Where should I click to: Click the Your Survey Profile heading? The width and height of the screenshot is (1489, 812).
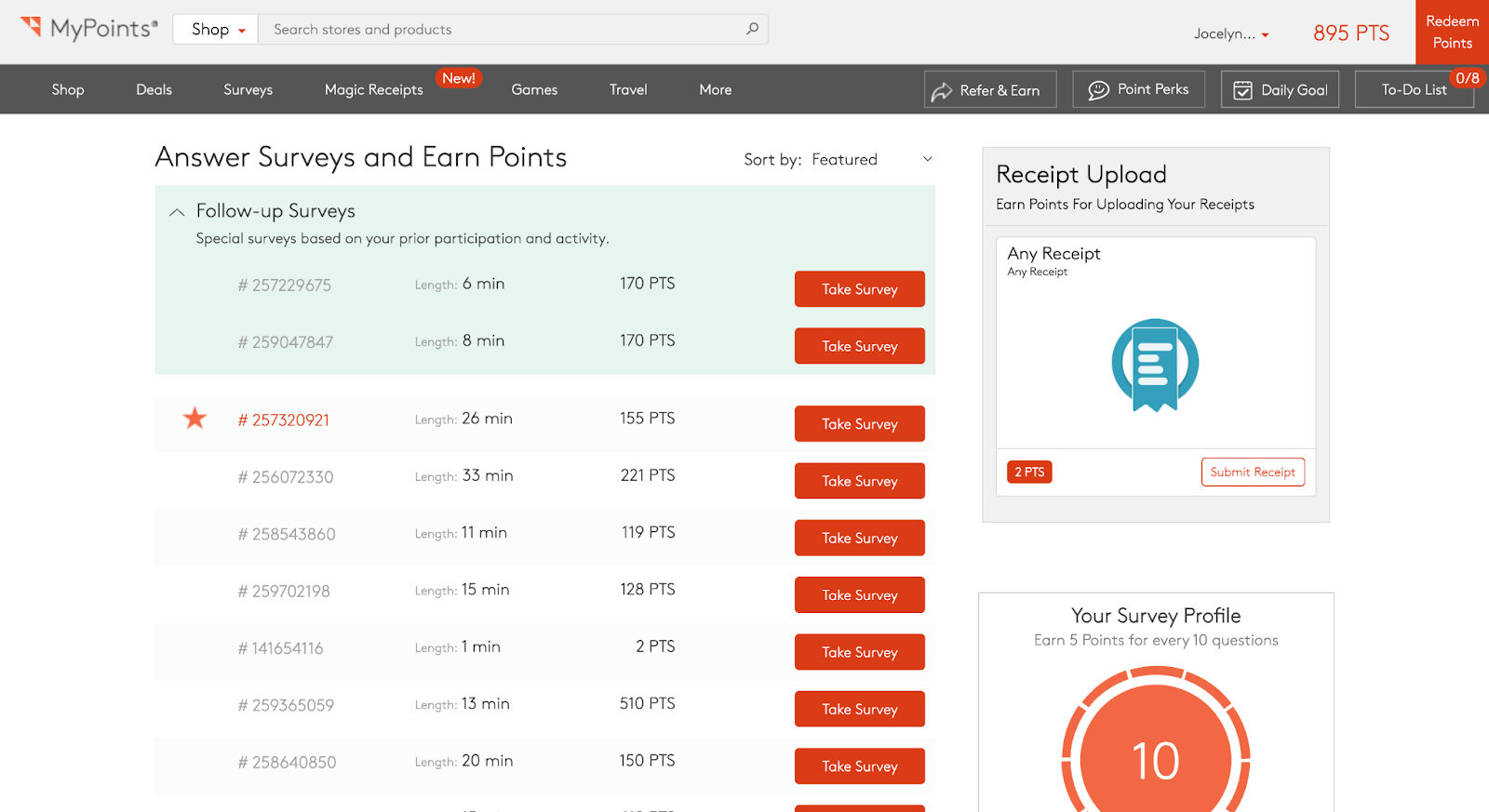pos(1156,616)
